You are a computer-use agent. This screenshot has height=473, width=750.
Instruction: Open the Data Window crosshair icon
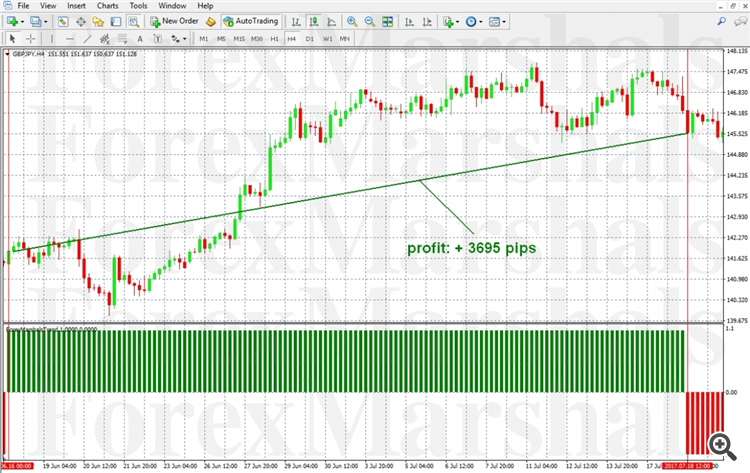pyautogui.click(x=81, y=22)
